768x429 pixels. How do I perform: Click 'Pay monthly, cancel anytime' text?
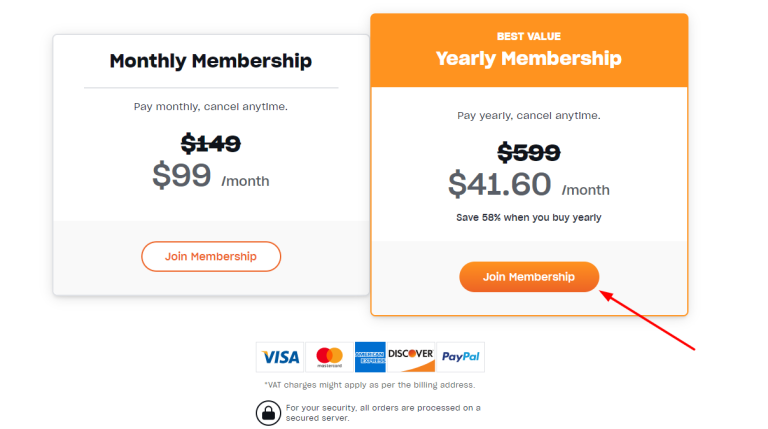click(211, 107)
